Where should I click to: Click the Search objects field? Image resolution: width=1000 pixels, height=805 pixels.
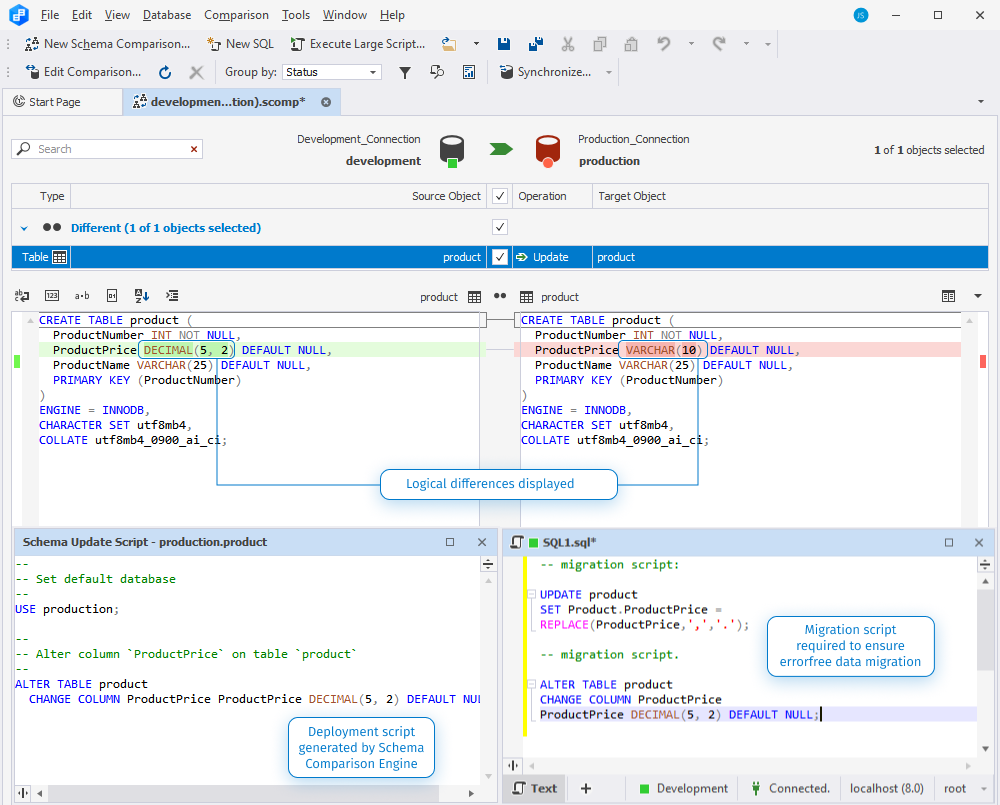[x=107, y=149]
